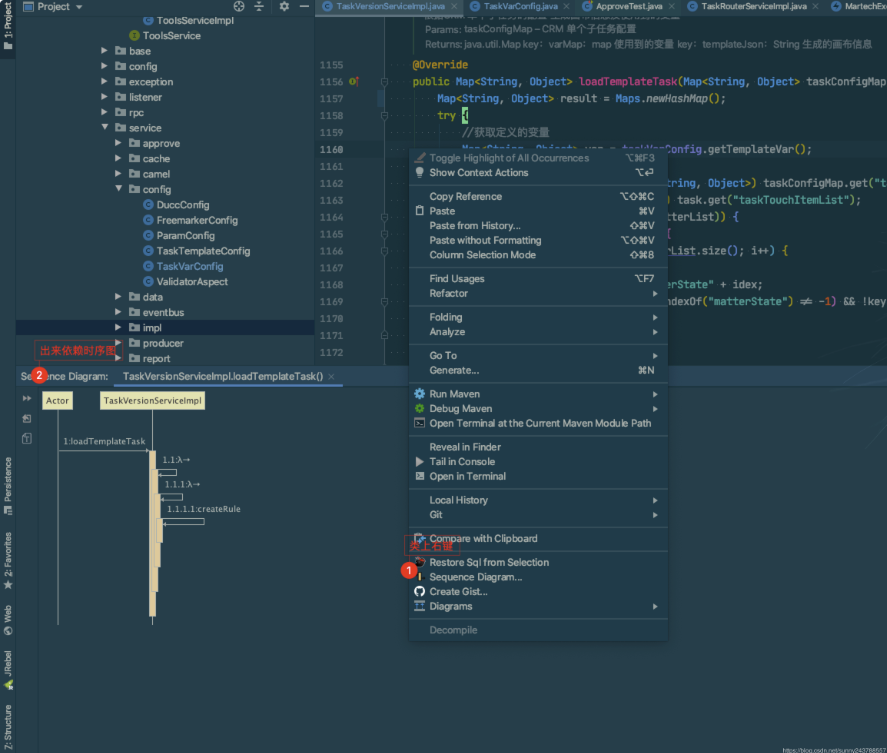Screen dimensions: 887x753
Task: Hide the Project panel with minus icon
Action: point(304,7)
